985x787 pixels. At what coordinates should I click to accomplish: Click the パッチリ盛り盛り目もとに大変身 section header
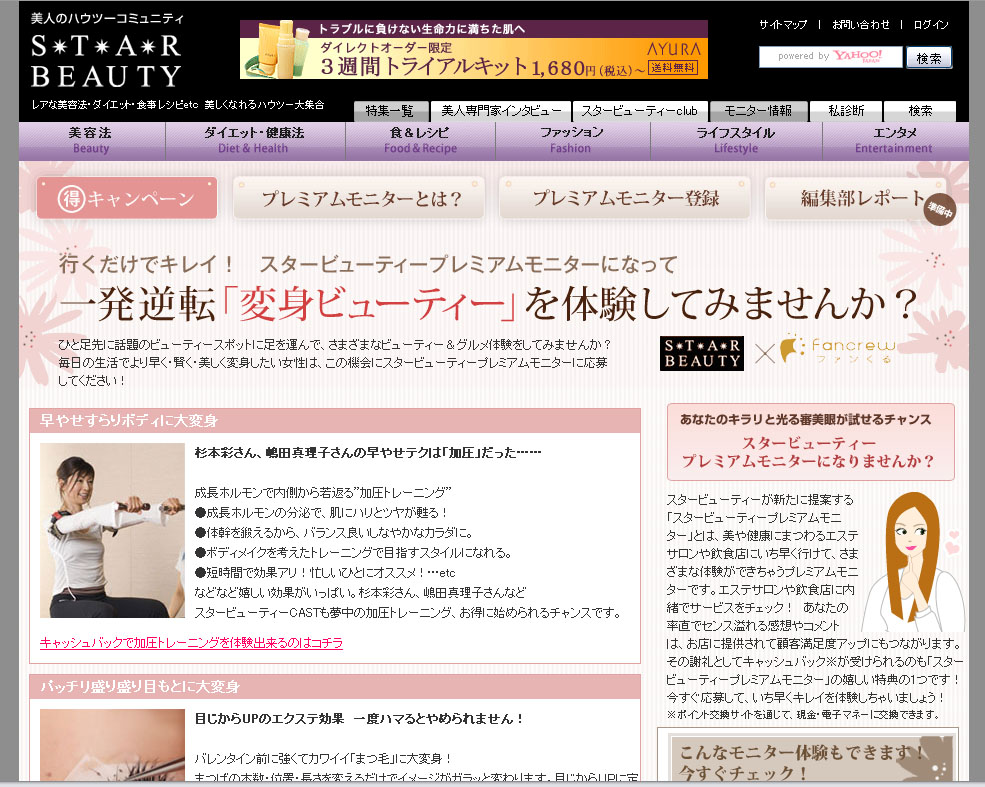pos(335,687)
